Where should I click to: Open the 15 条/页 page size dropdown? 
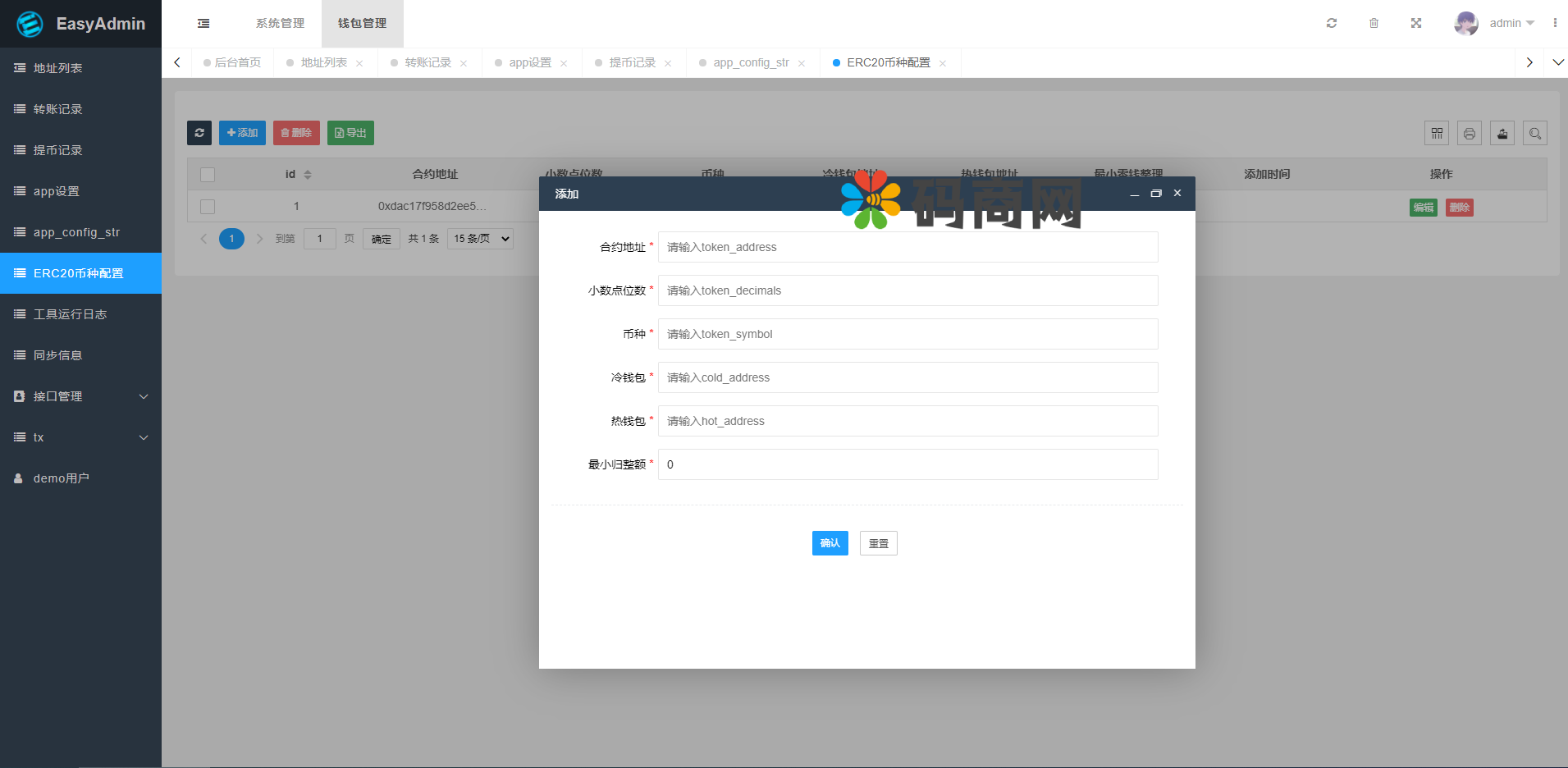click(481, 239)
